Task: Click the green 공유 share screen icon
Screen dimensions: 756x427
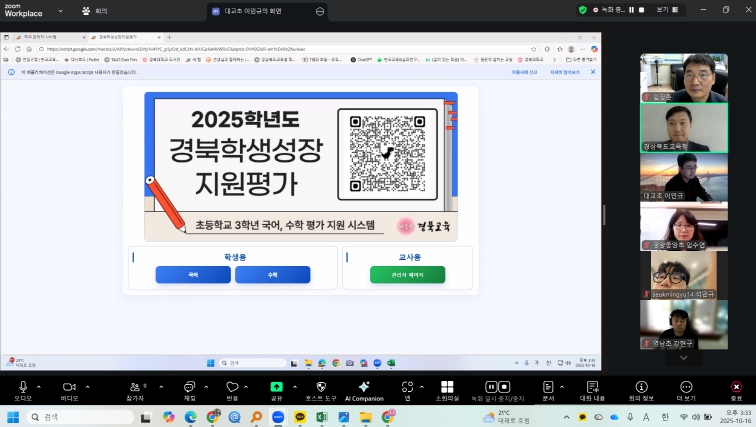Action: coord(276,387)
